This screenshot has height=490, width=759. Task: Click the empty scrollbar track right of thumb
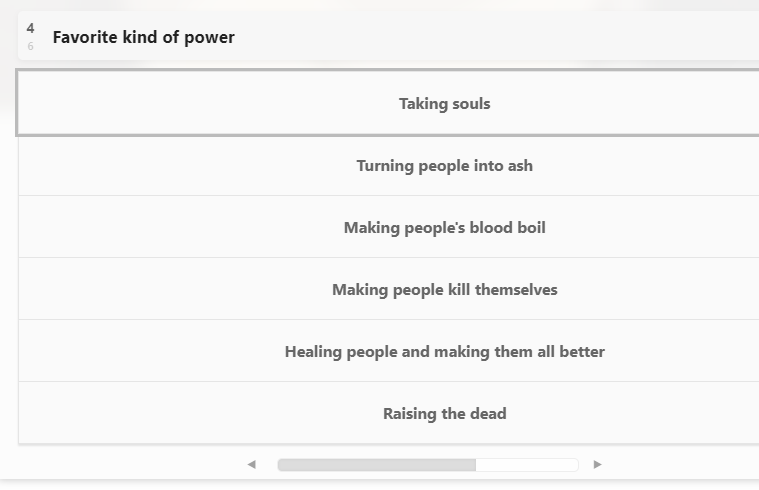coord(527,465)
